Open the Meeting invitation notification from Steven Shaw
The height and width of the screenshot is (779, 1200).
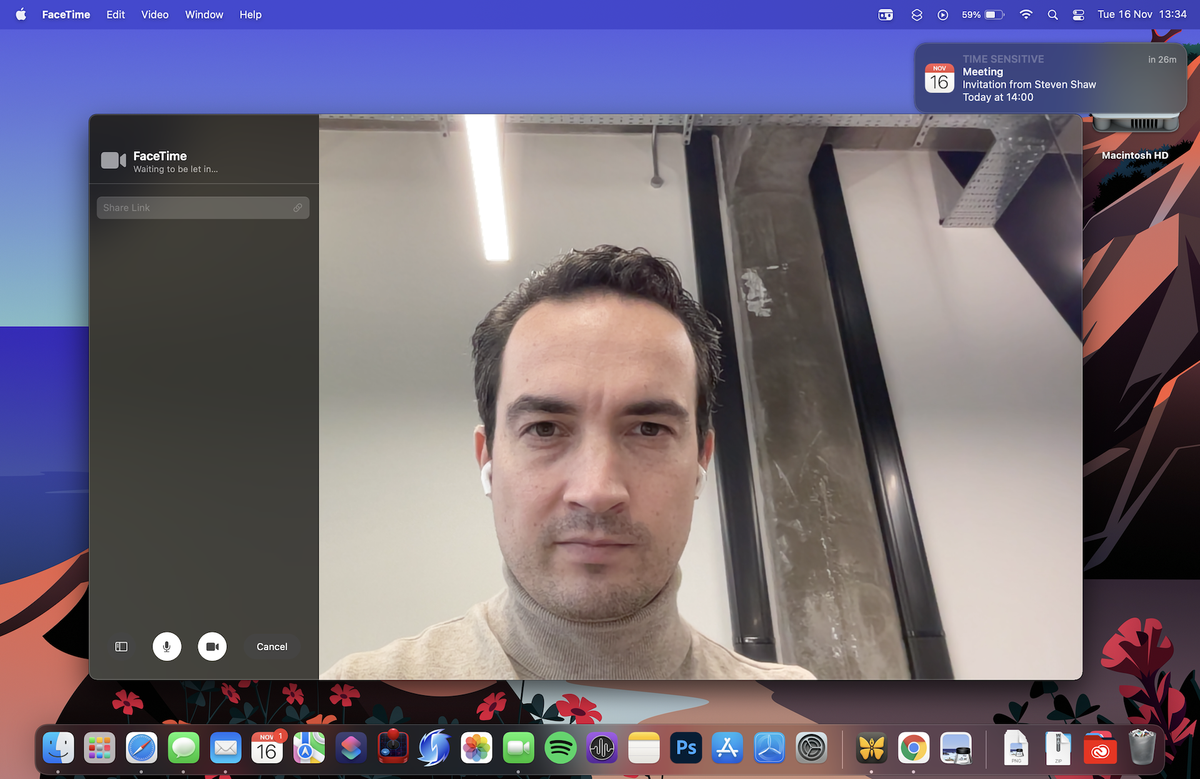pos(1048,78)
